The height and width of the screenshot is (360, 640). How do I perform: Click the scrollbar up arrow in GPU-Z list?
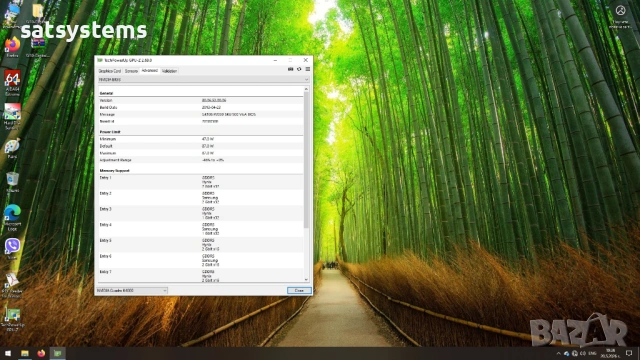307,89
